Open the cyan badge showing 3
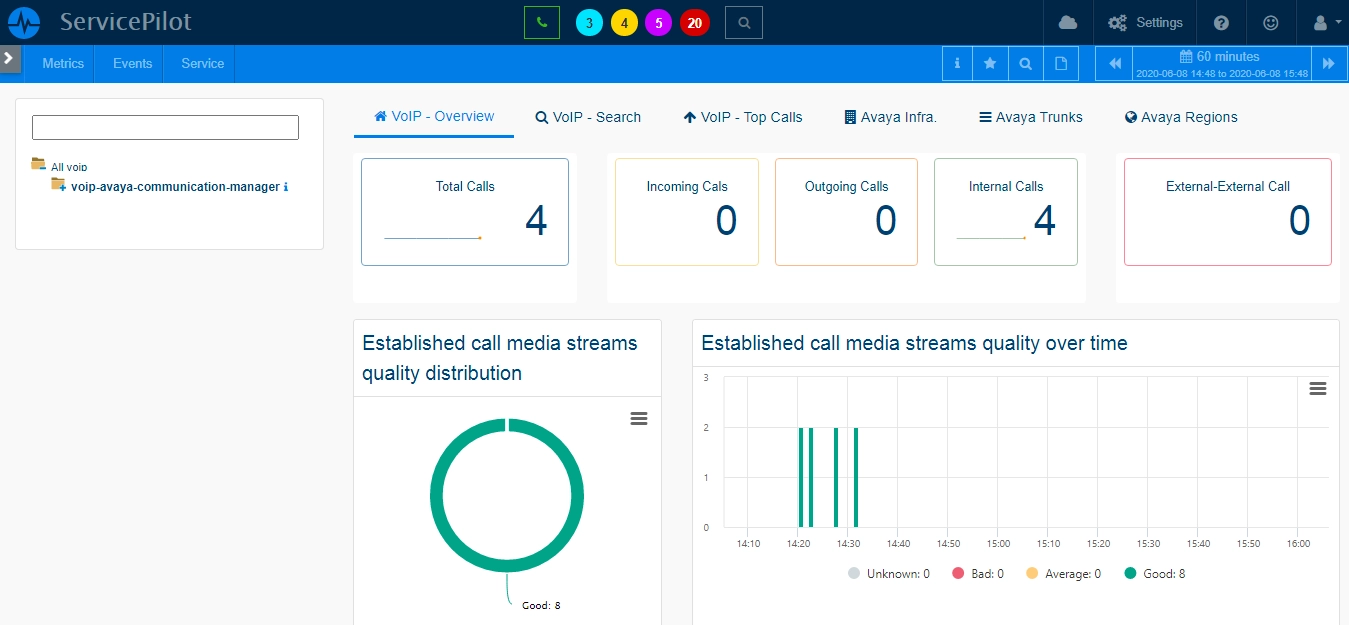1349x625 pixels. [590, 22]
